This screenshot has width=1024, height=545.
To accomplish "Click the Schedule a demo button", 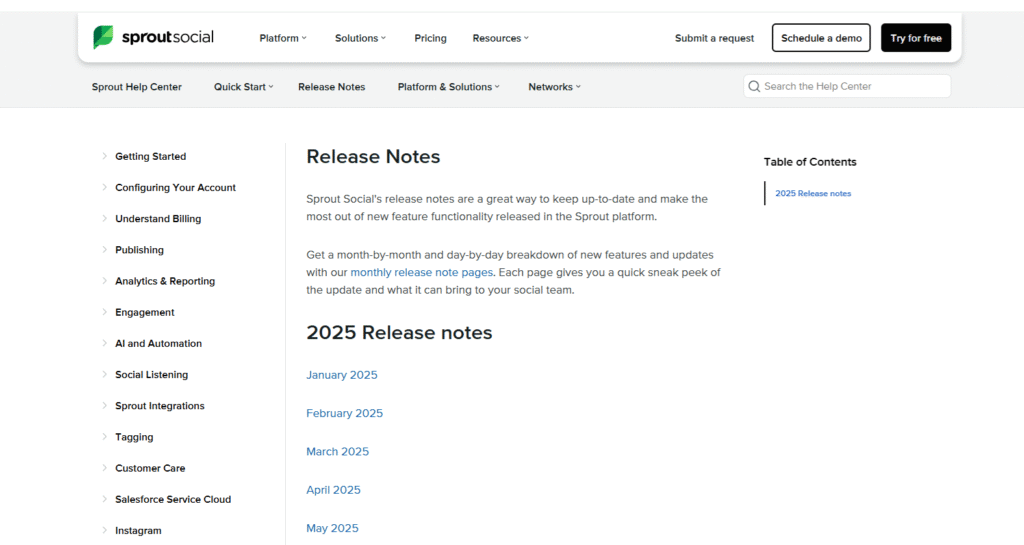I will [821, 38].
